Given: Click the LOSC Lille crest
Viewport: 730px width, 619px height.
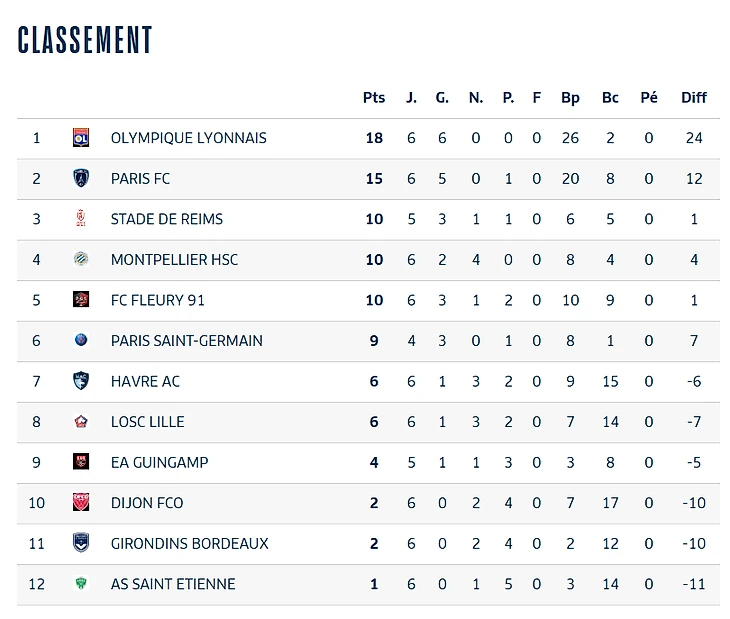Looking at the screenshot, I should [x=81, y=422].
